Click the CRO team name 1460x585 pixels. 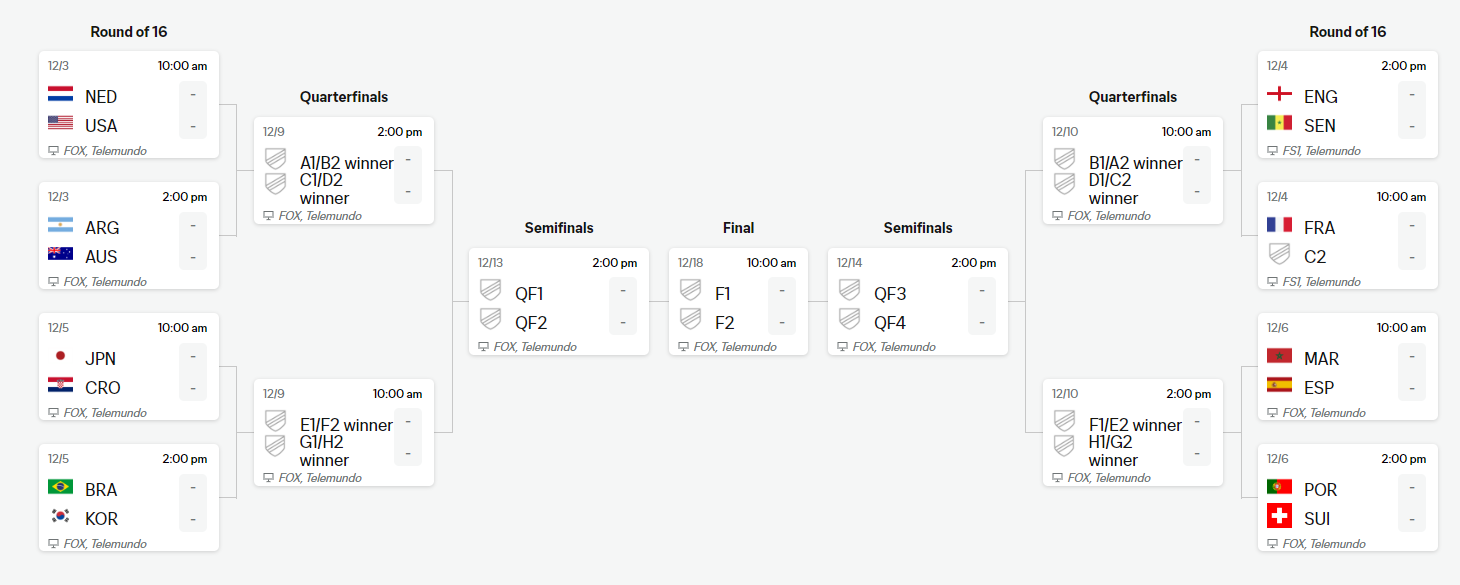(x=103, y=387)
